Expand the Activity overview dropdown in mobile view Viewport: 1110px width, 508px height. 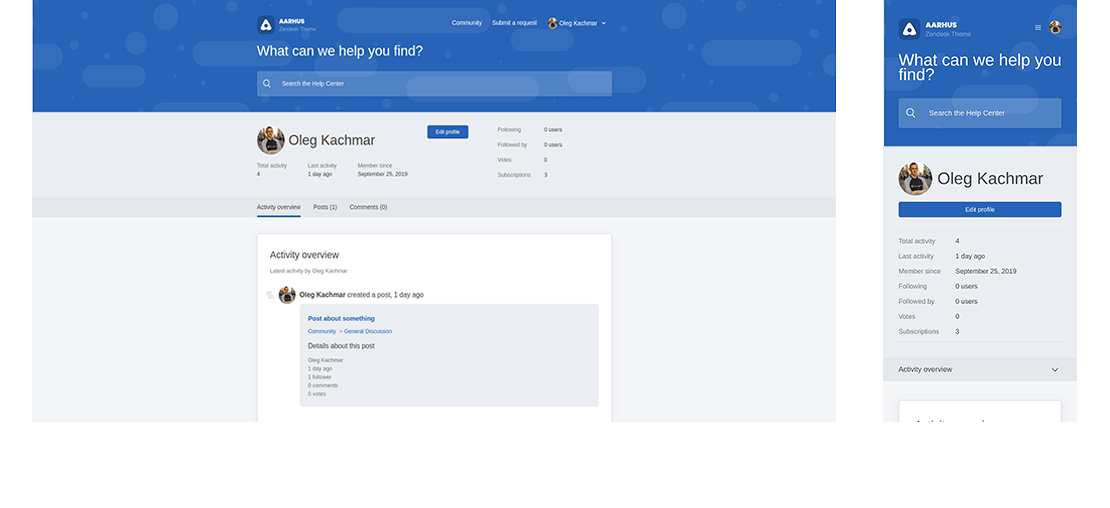[x=980, y=369]
